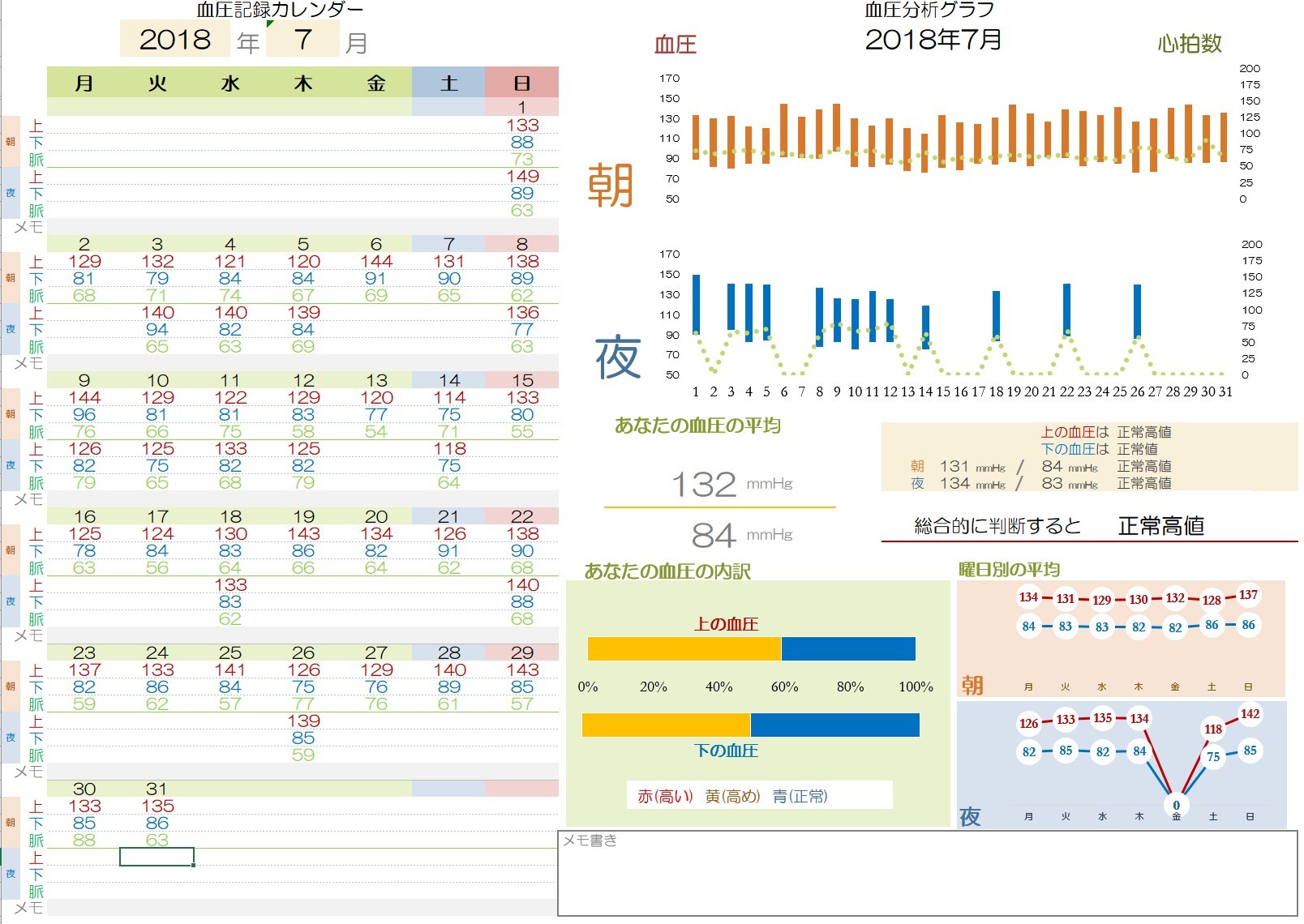Image resolution: width=1304 pixels, height=924 pixels.
Task: Click the 128 marker in morning weekday chart
Action: (x=1212, y=601)
